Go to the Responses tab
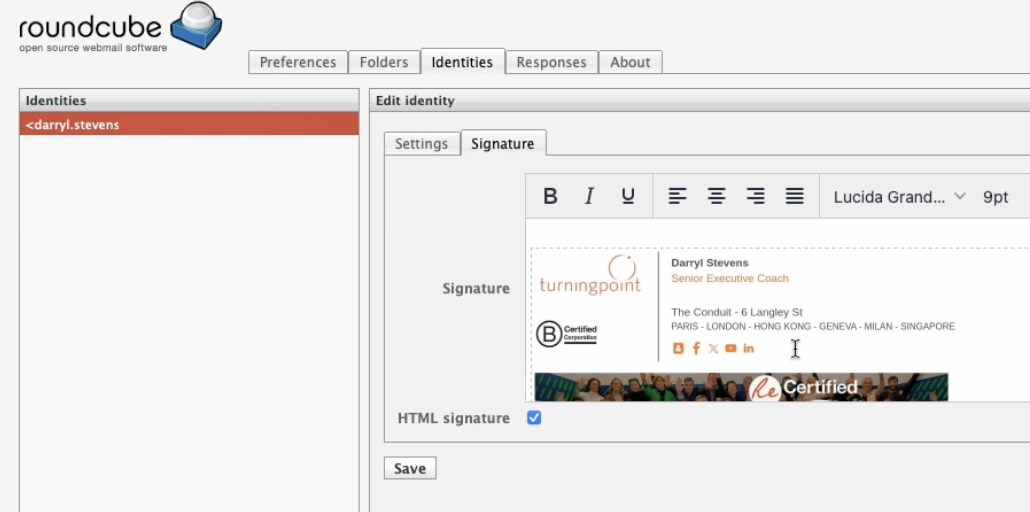This screenshot has height=512, width=1030. coord(551,62)
